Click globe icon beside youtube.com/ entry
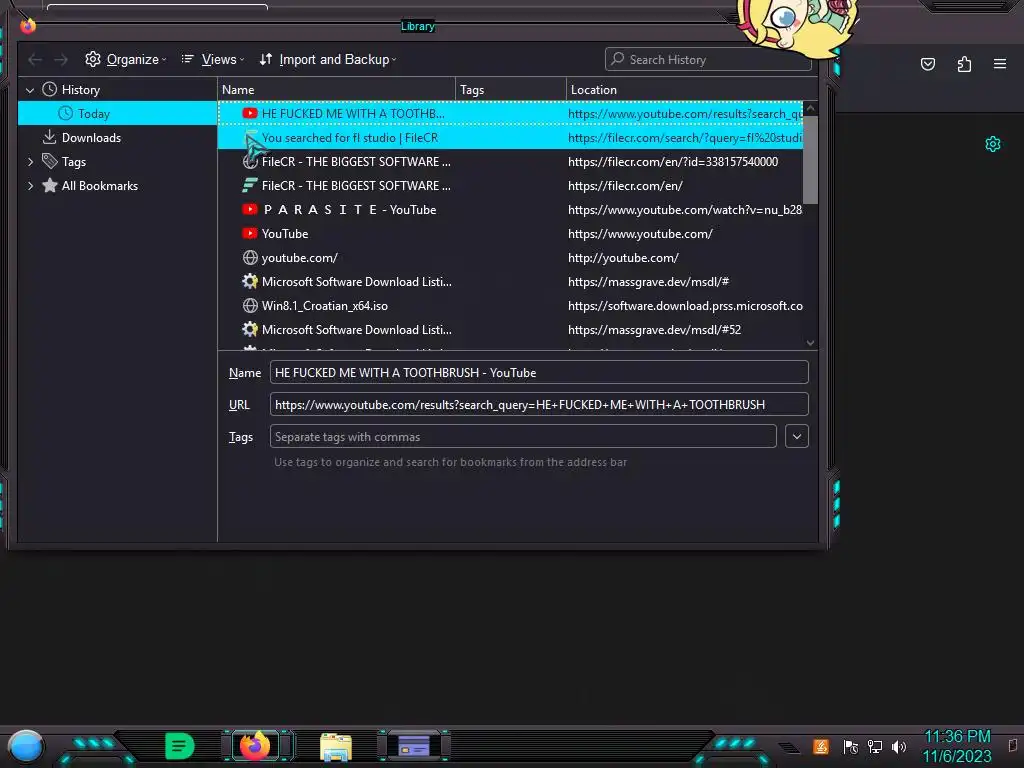The width and height of the screenshot is (1024, 768). click(x=249, y=258)
